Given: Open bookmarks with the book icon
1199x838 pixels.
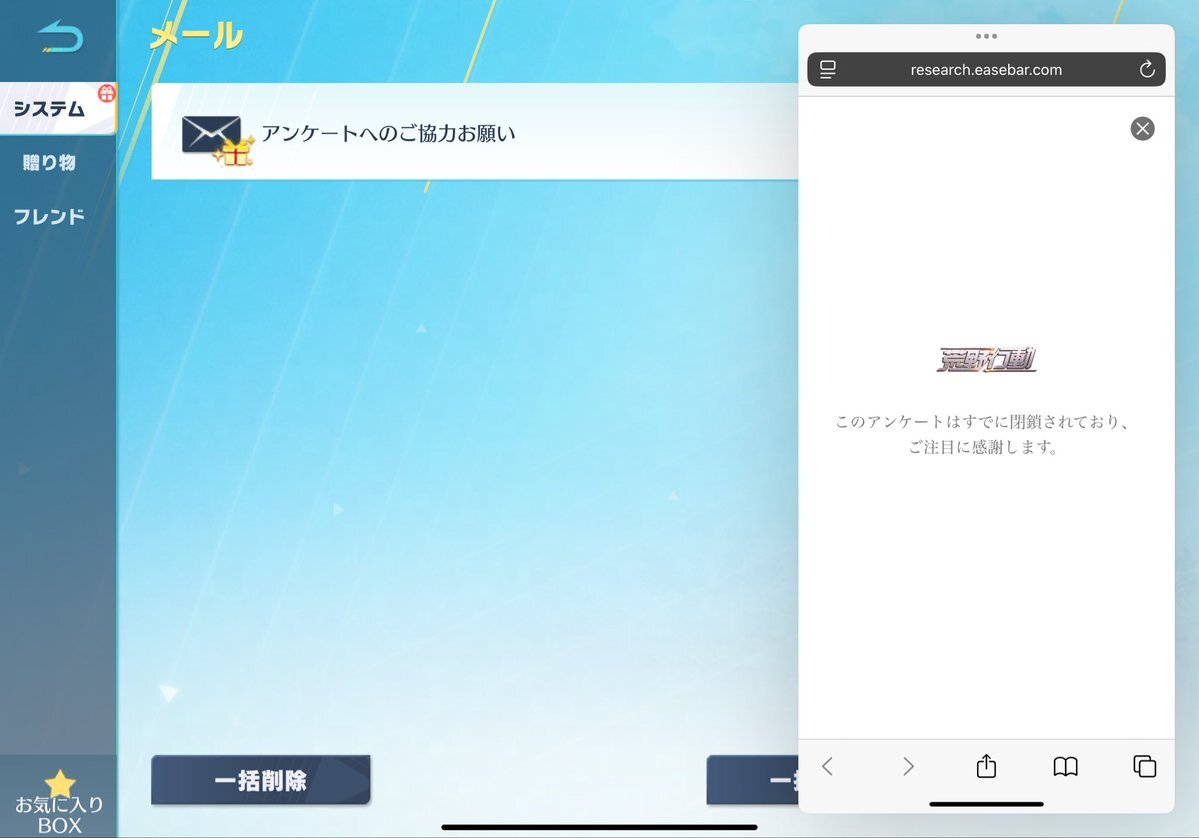Looking at the screenshot, I should coord(1065,766).
